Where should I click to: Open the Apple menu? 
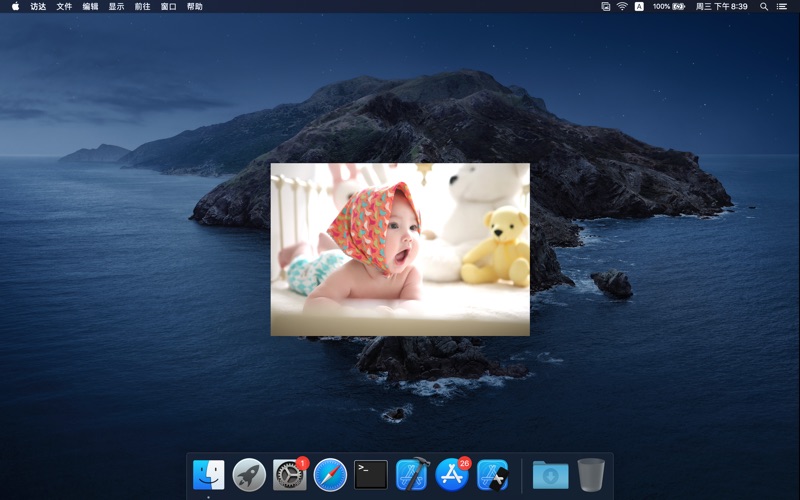[15, 7]
